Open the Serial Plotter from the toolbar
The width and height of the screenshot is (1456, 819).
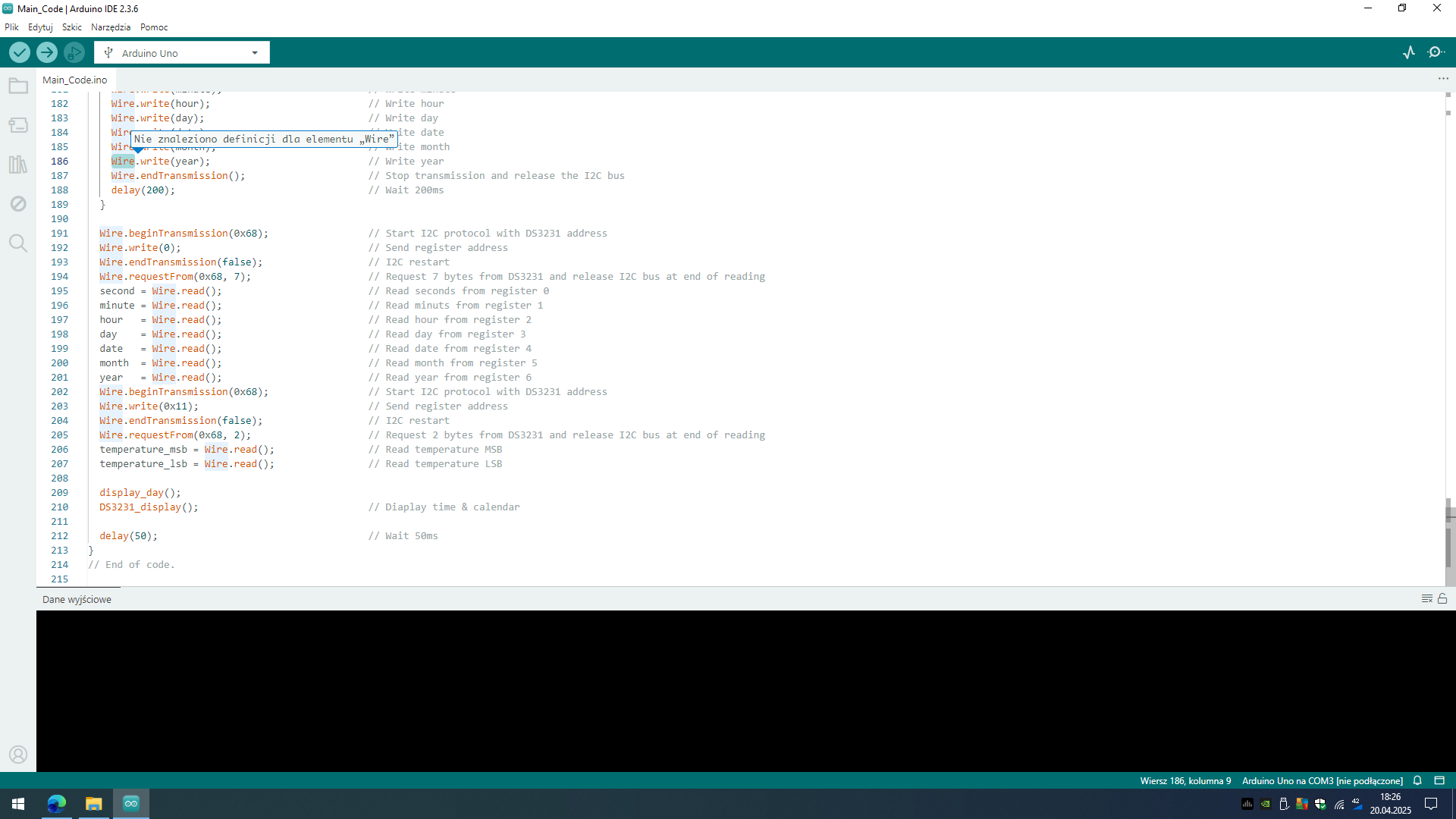click(x=1409, y=52)
